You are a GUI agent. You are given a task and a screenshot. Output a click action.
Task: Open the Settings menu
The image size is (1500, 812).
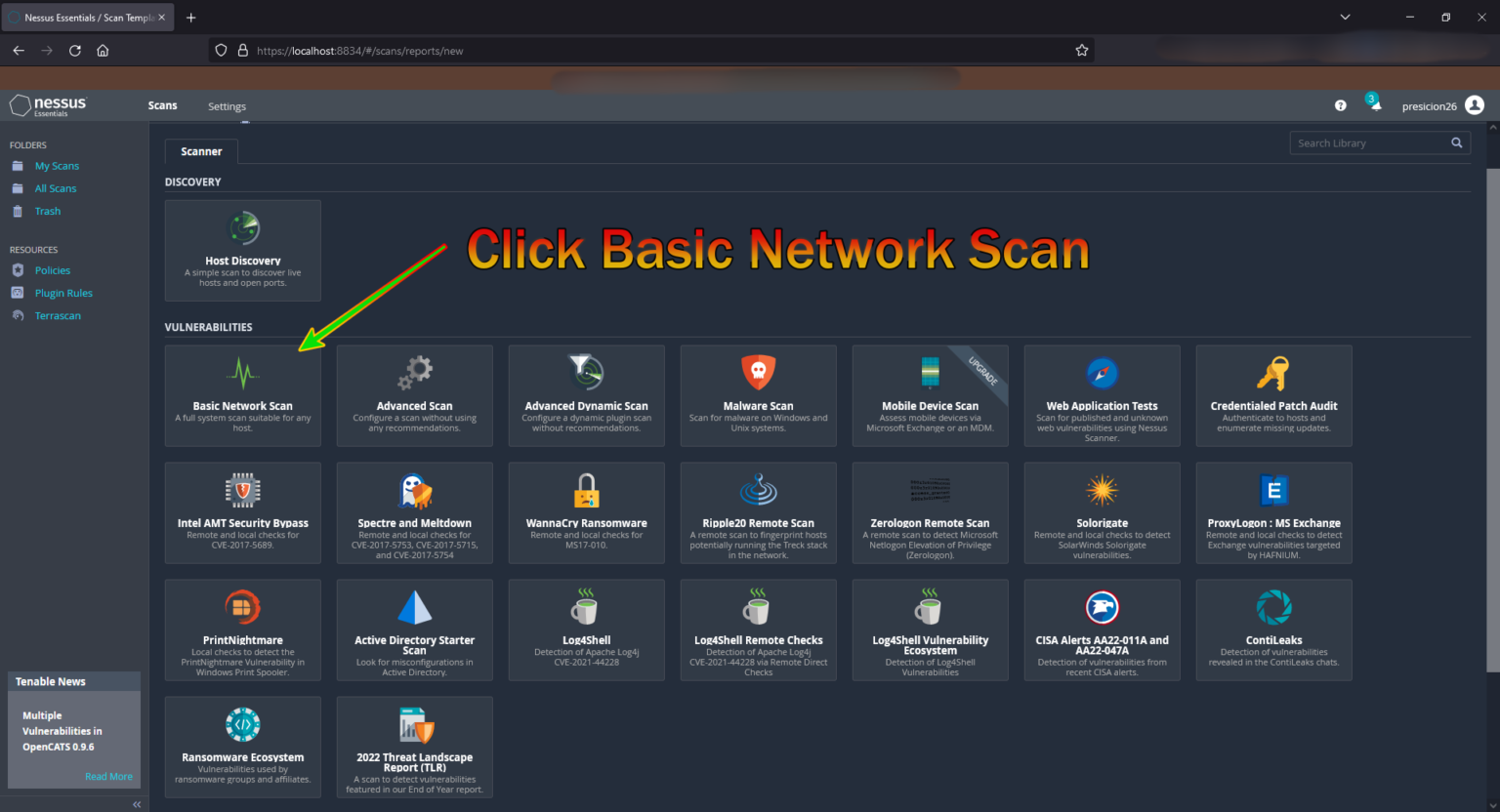tap(227, 106)
